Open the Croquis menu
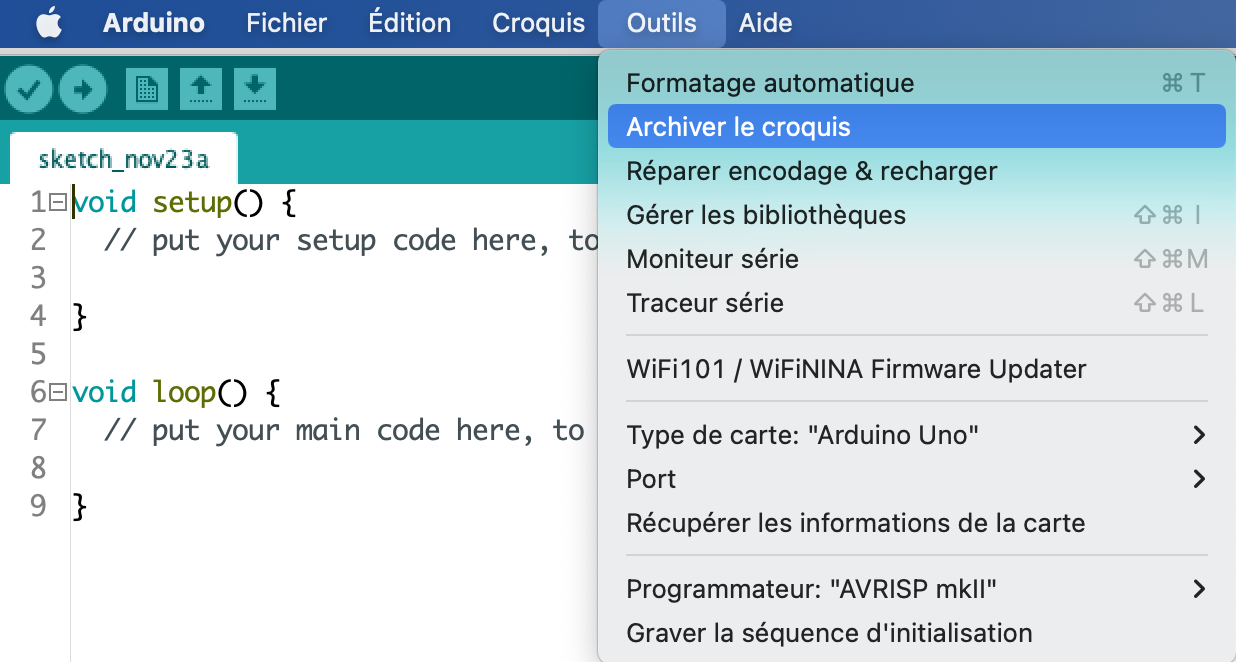Screen dimensions: 1236x662 pos(539,23)
